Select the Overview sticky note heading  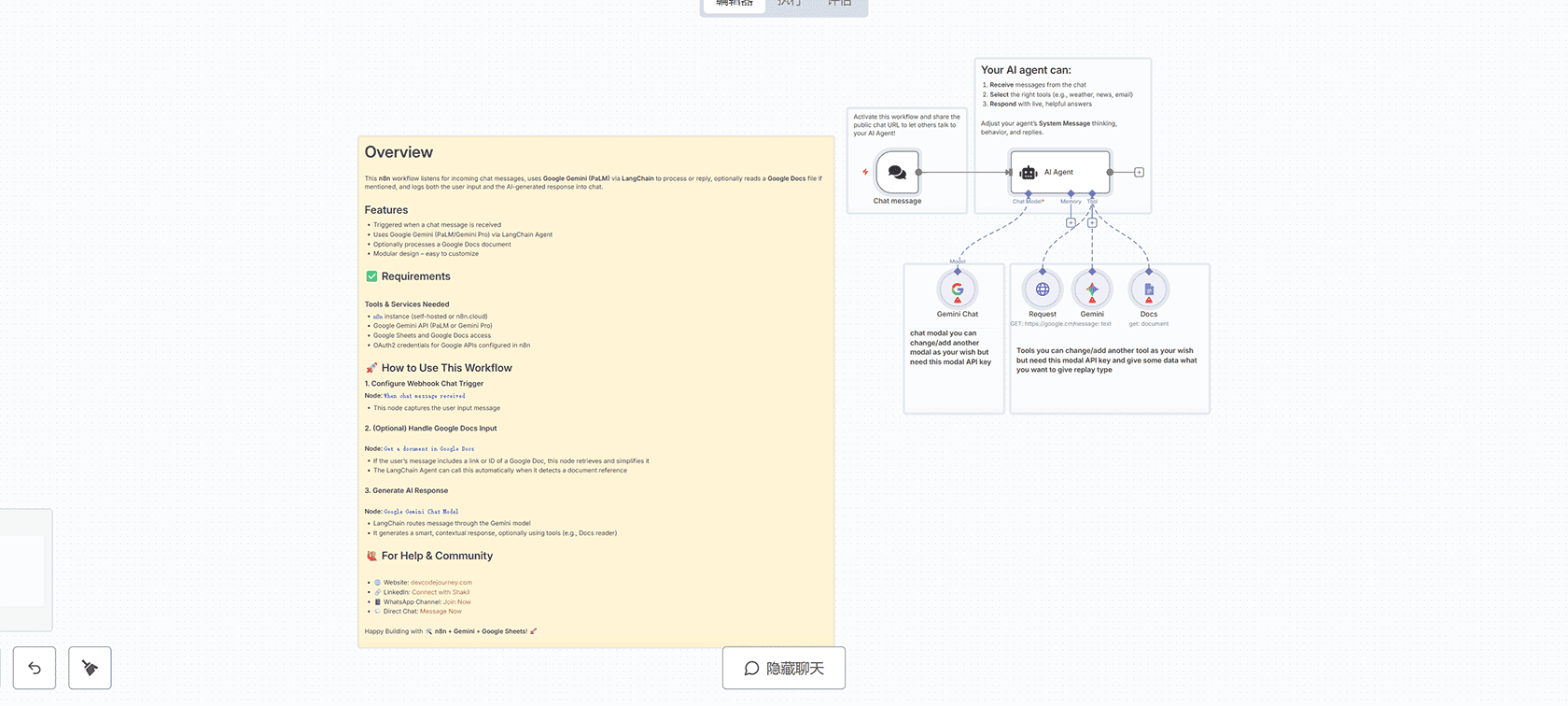(399, 152)
